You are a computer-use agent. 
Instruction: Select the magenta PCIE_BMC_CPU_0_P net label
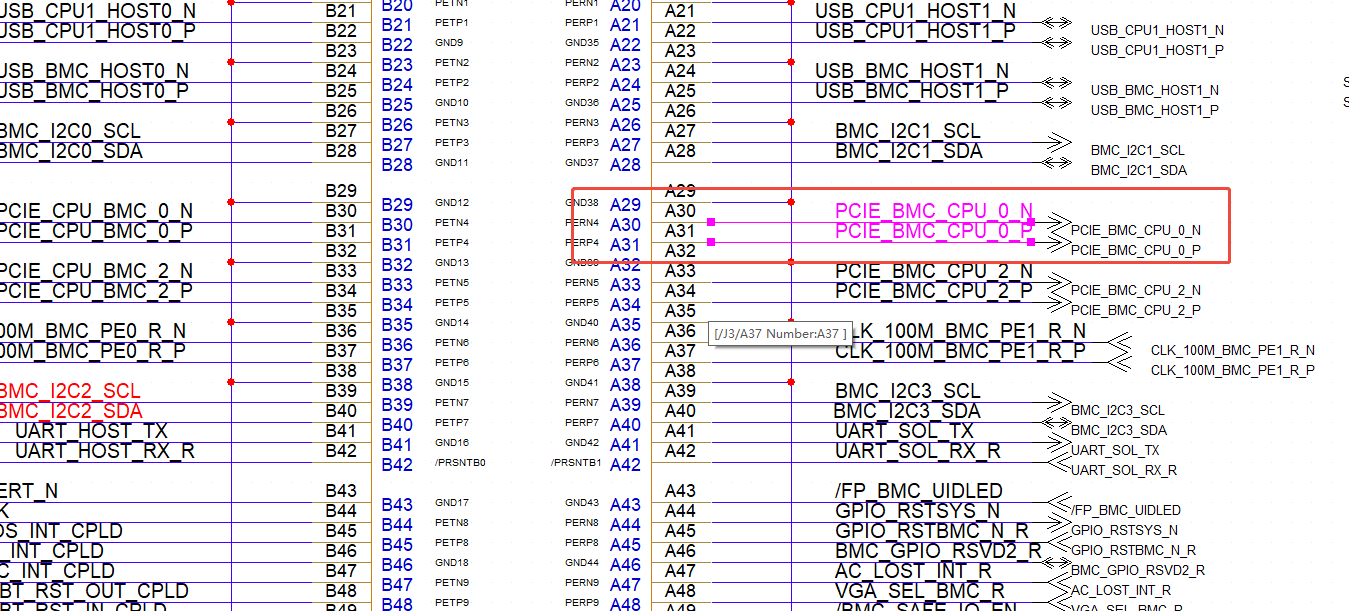point(933,232)
